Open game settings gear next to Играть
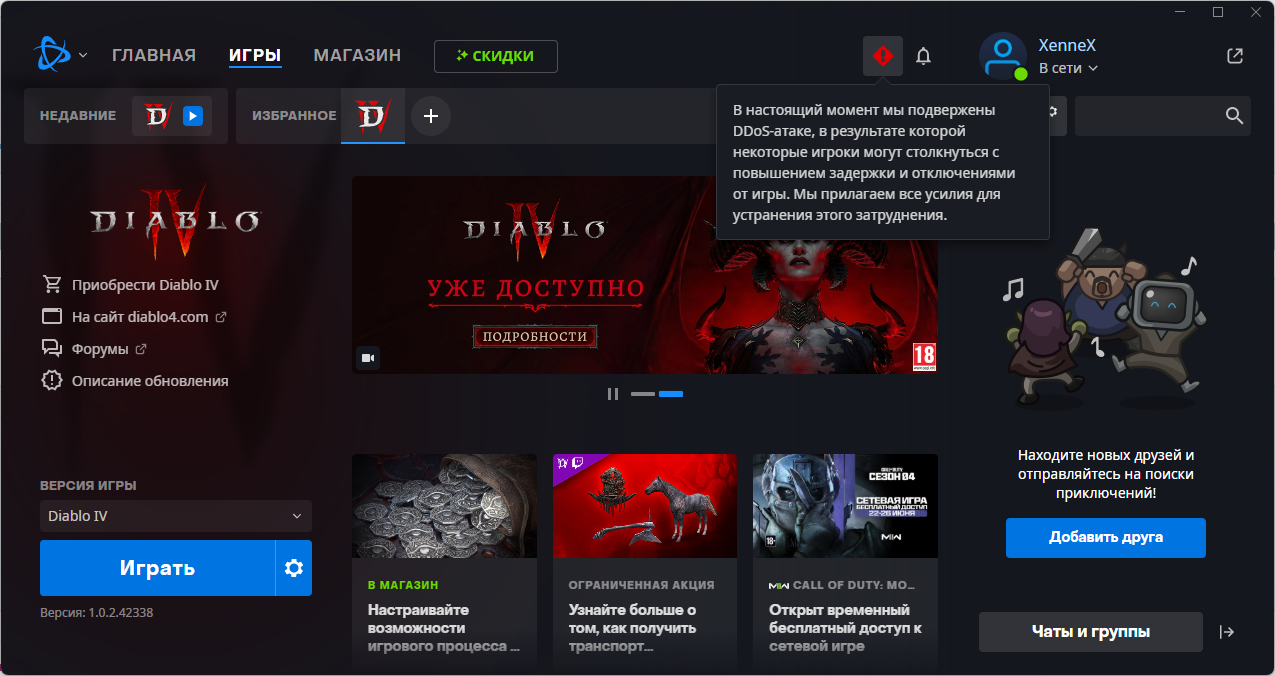The width and height of the screenshot is (1275, 676). click(x=294, y=568)
